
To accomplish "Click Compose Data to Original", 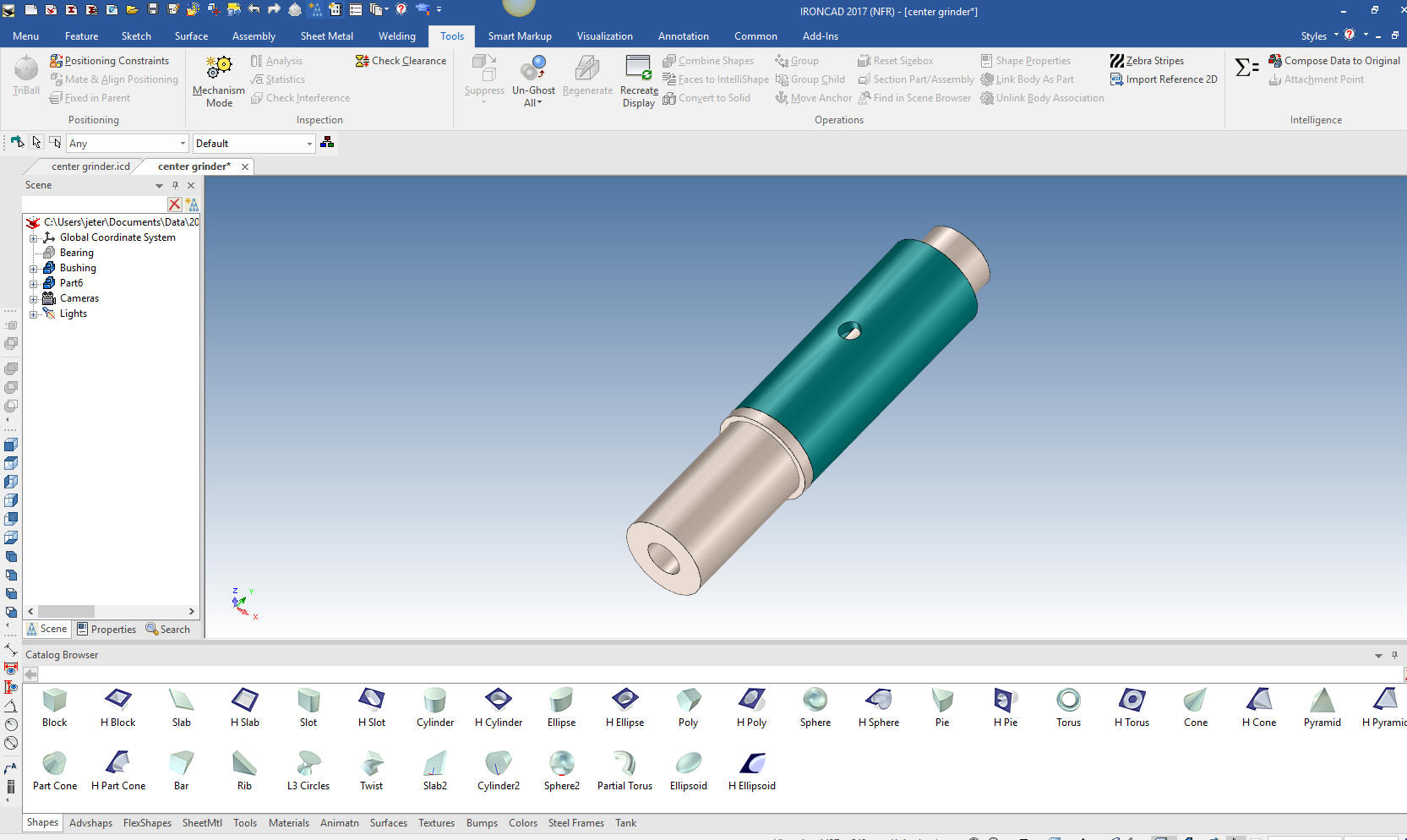I will pos(1334,61).
